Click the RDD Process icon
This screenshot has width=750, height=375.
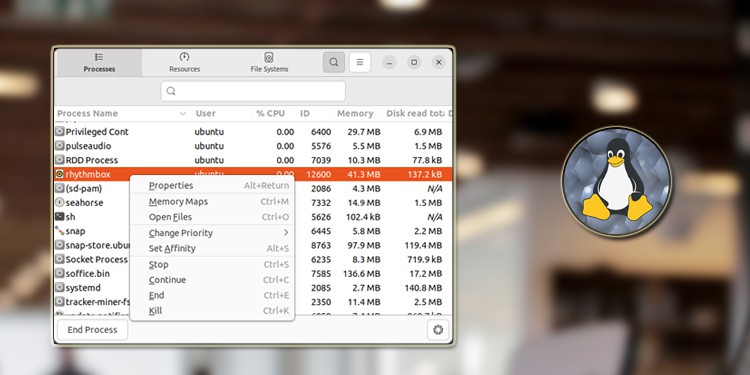pyautogui.click(x=60, y=160)
